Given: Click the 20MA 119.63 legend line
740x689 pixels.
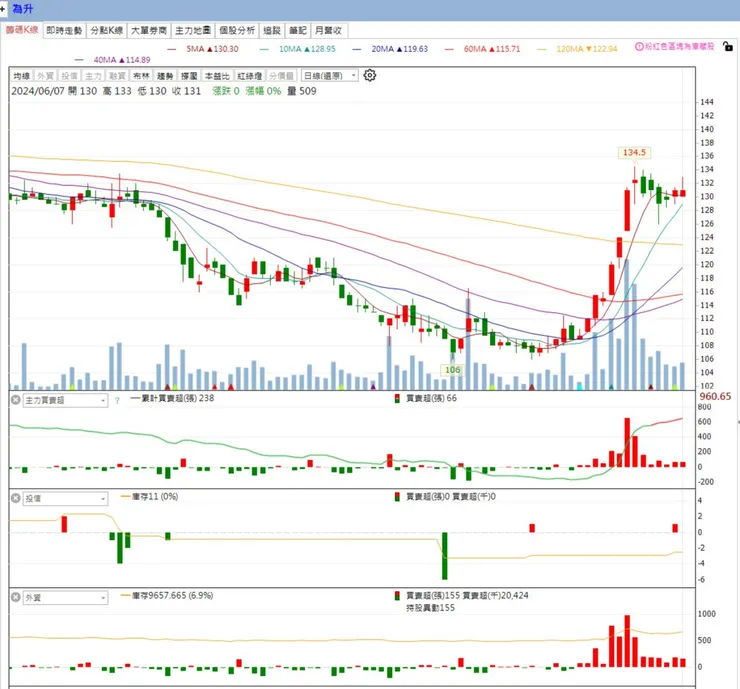Looking at the screenshot, I should 390,49.
